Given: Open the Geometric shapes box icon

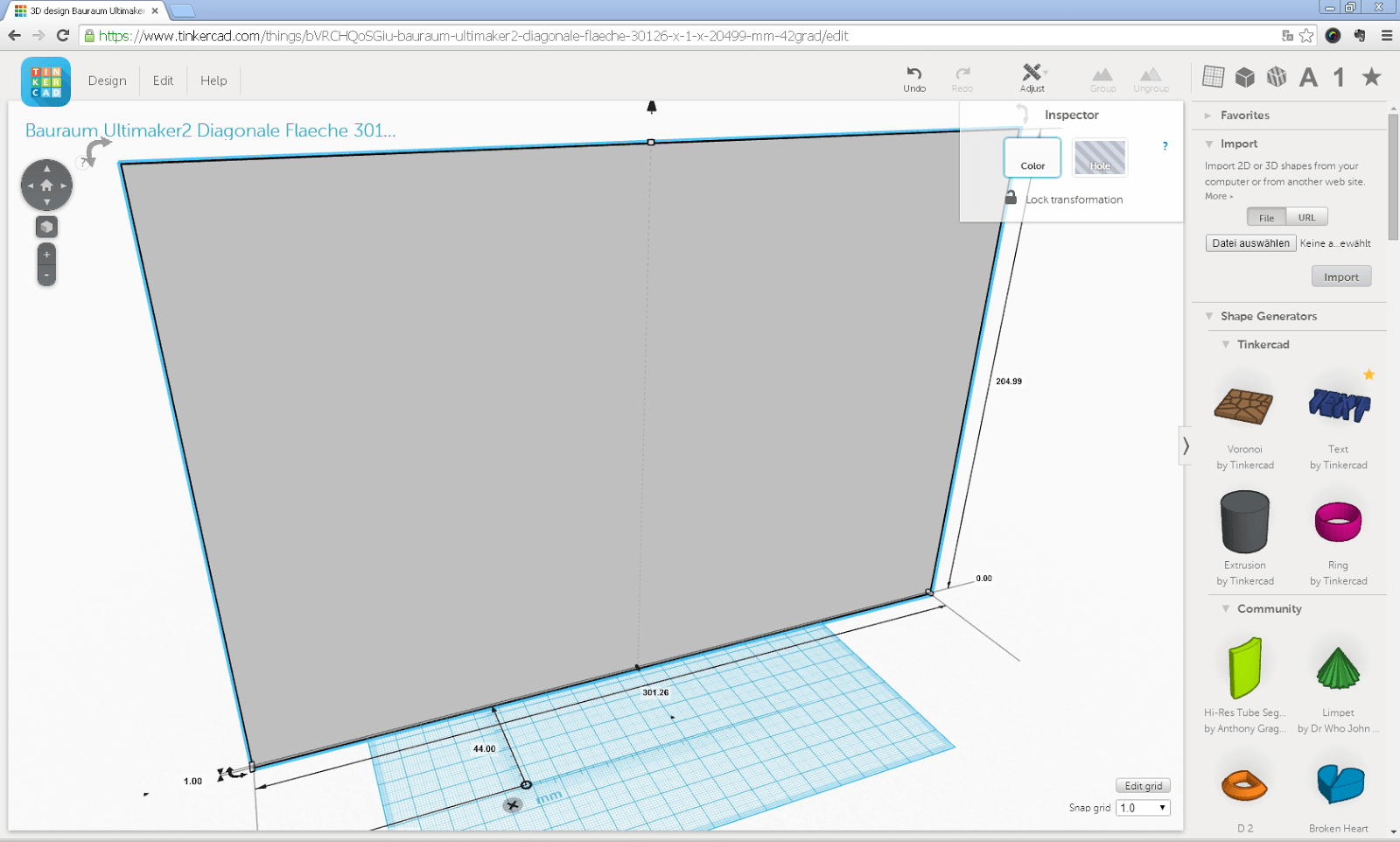Looking at the screenshot, I should (x=1246, y=77).
